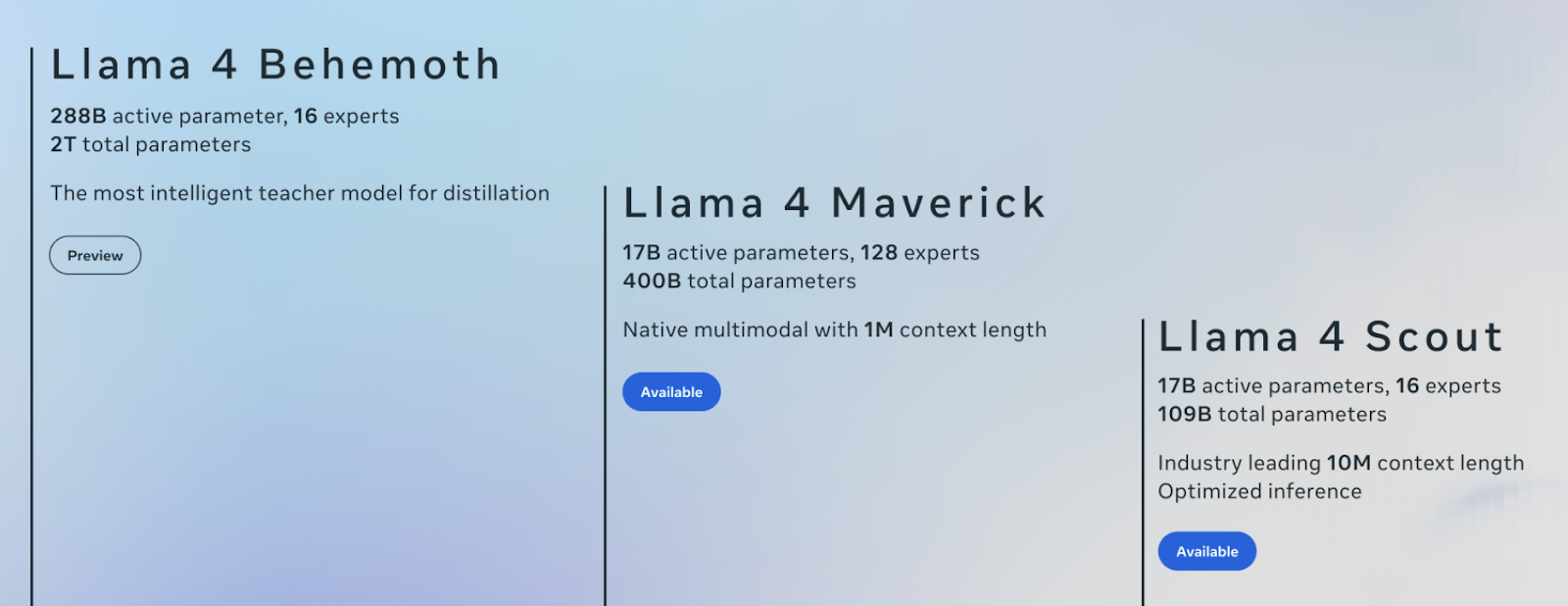The width and height of the screenshot is (1568, 606).
Task: Click the '17B active parameters, 128 experts' line
Action: 802,253
